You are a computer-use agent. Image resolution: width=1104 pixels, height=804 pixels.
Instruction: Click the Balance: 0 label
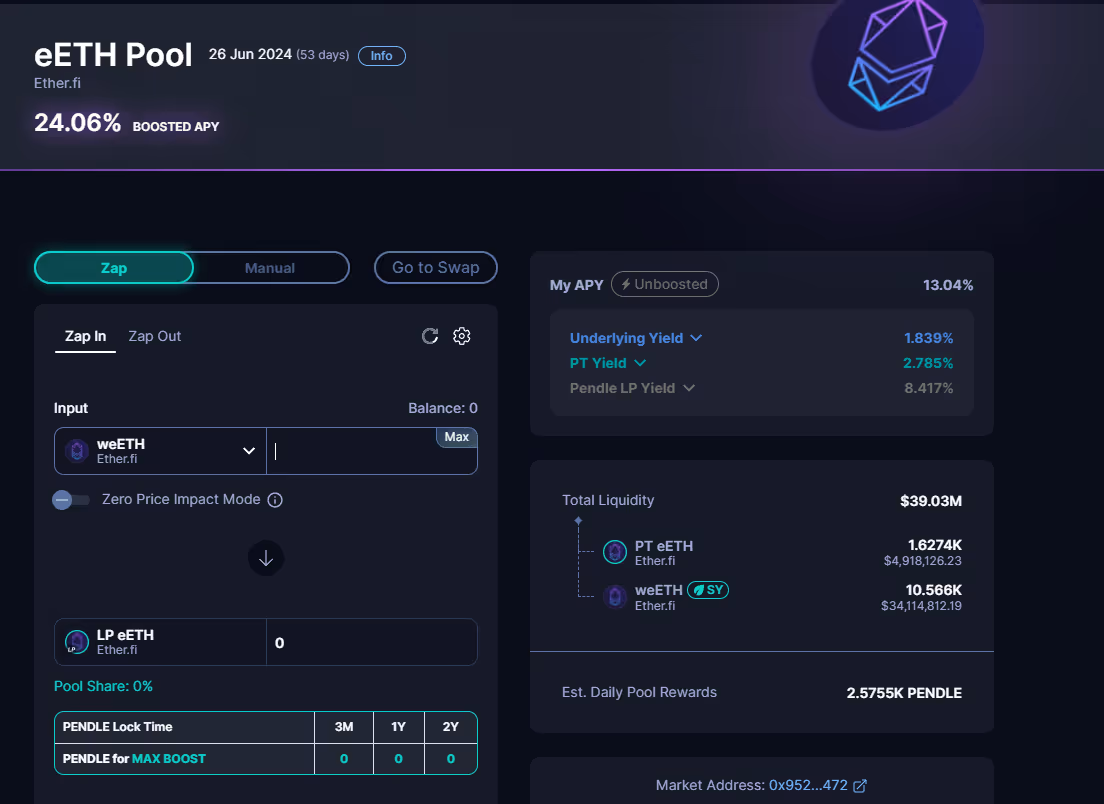443,408
